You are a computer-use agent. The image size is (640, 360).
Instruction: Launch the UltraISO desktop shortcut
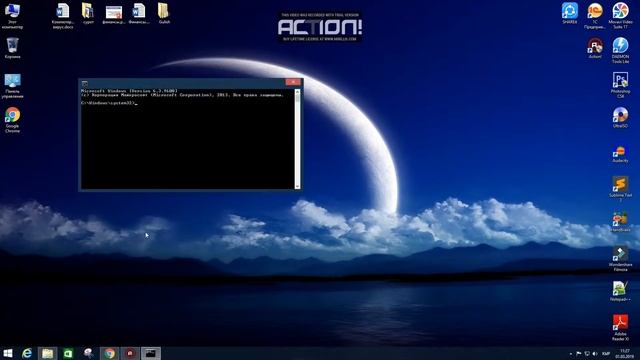tap(620, 118)
